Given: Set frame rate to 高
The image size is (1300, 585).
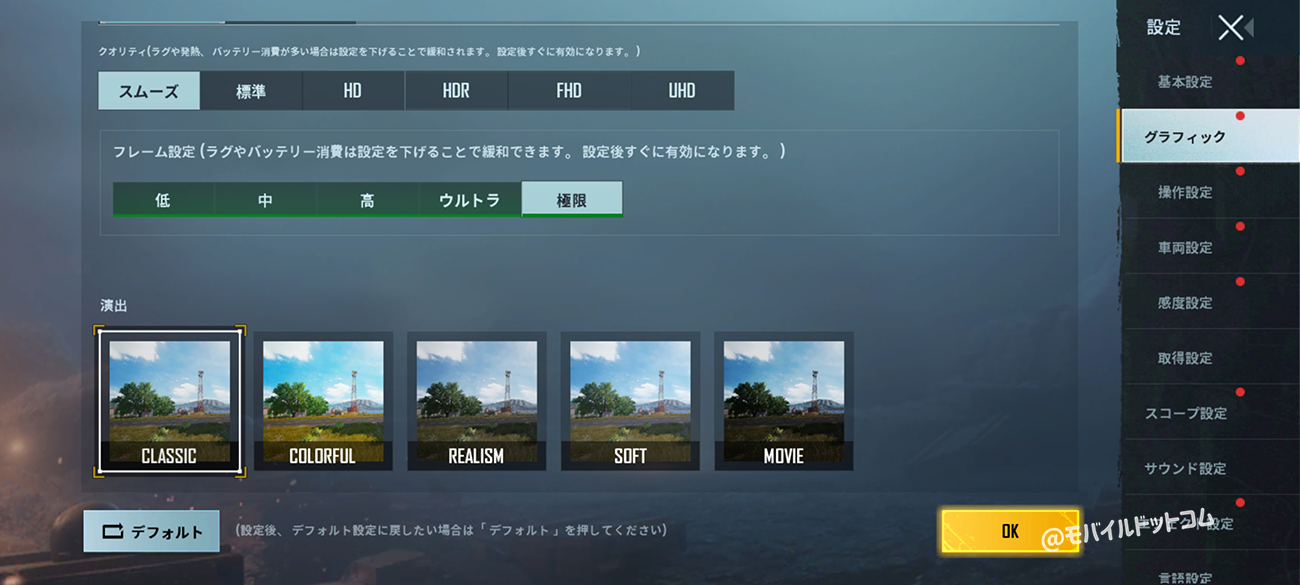Looking at the screenshot, I should pos(368,199).
